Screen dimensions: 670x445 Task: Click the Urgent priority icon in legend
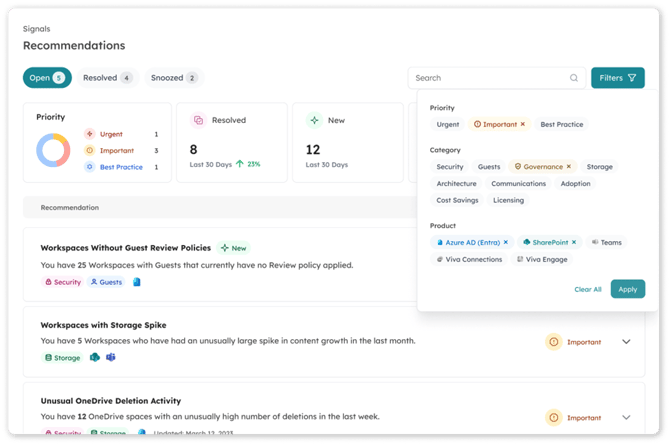click(90, 134)
